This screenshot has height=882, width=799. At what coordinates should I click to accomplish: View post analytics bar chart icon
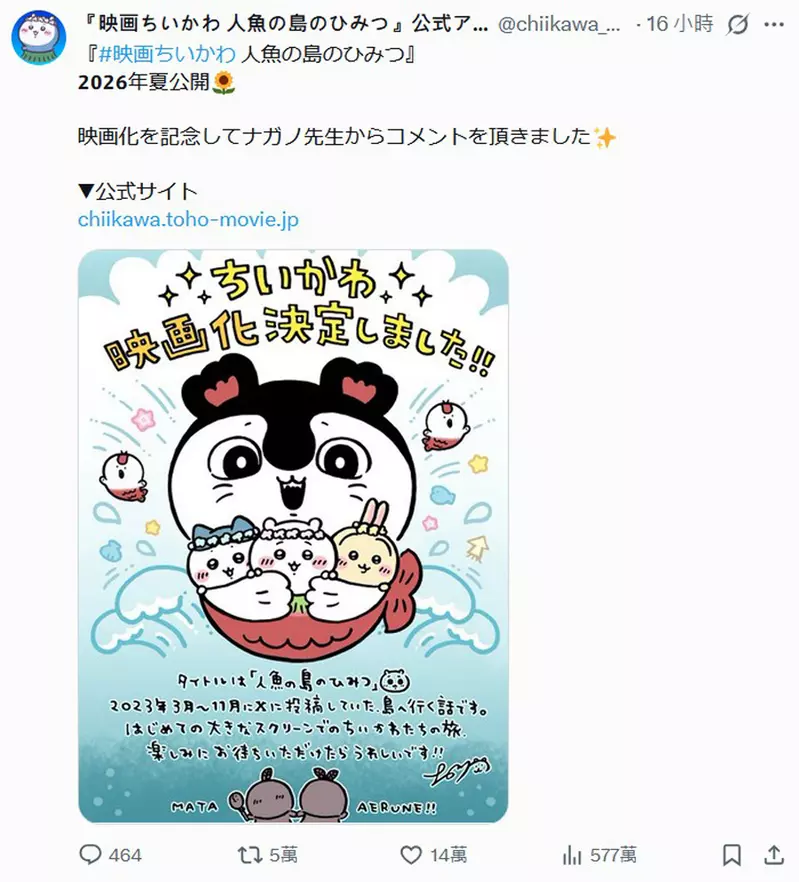tap(572, 855)
